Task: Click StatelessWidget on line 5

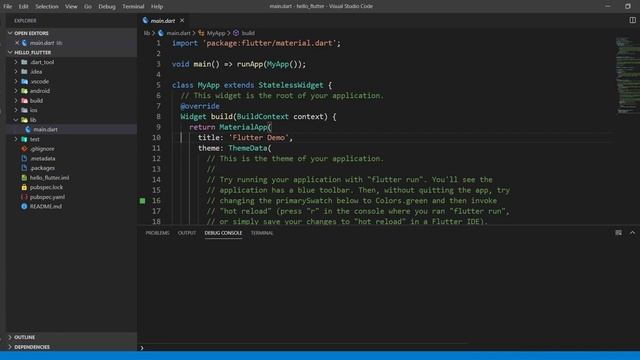Action: tap(291, 85)
